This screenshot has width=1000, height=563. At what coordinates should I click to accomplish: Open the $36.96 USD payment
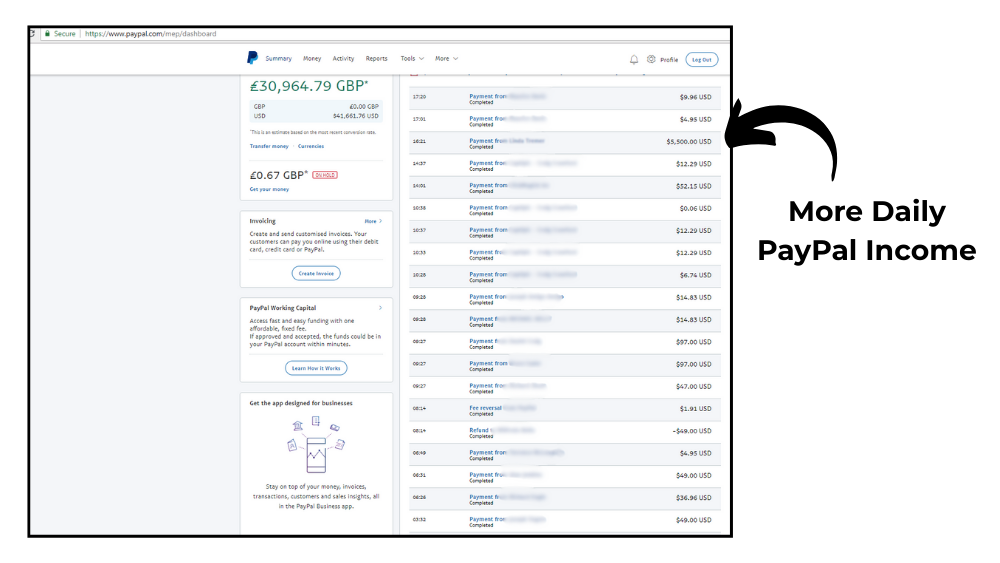564,499
